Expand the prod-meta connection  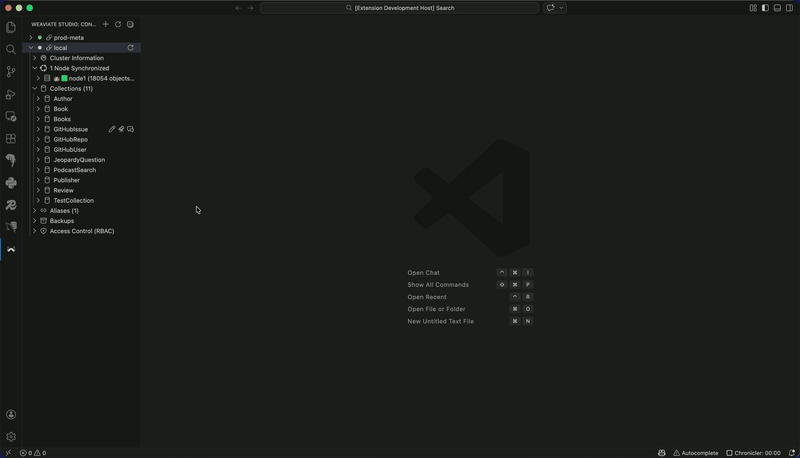click(31, 37)
